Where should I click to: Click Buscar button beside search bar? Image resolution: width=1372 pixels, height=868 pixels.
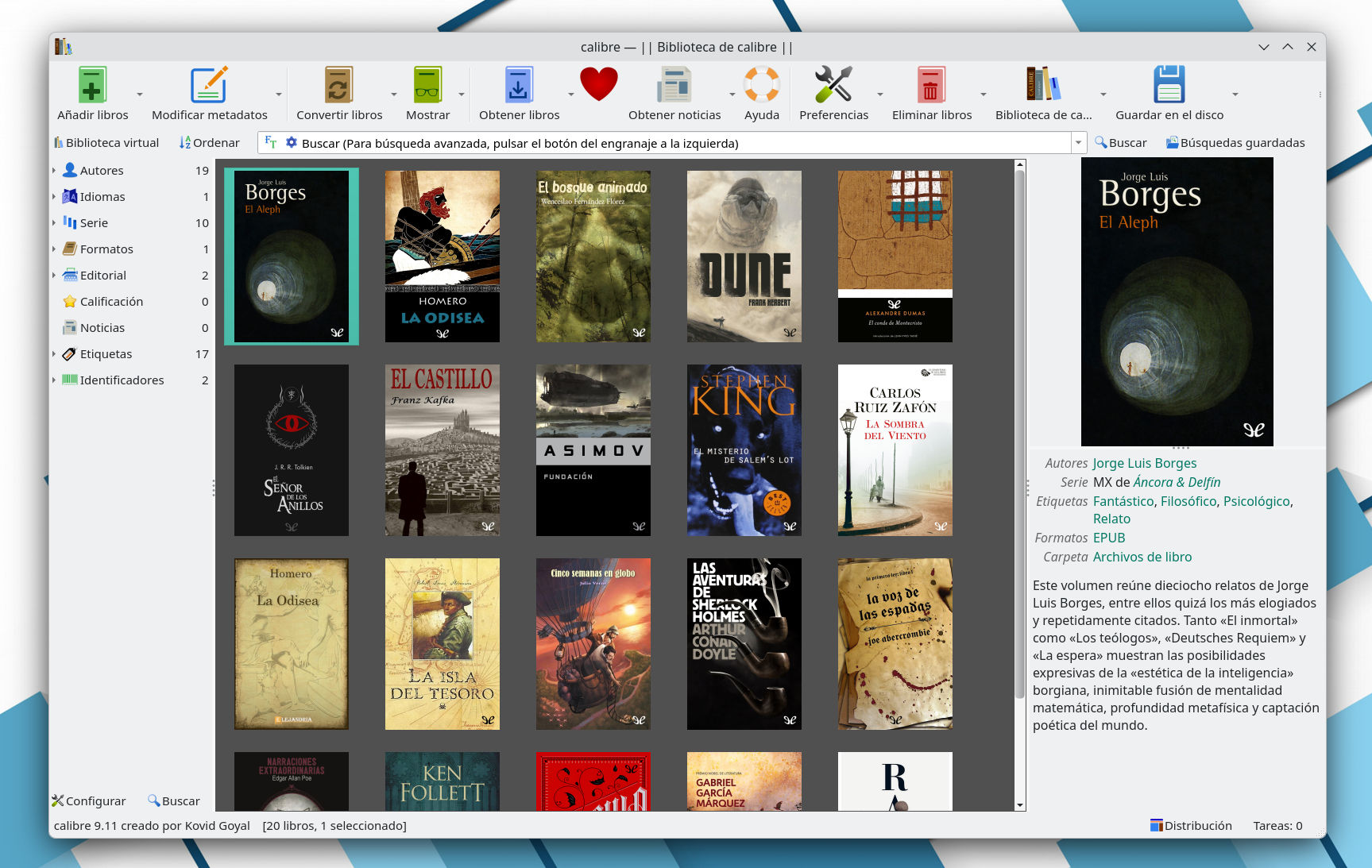(x=1120, y=142)
